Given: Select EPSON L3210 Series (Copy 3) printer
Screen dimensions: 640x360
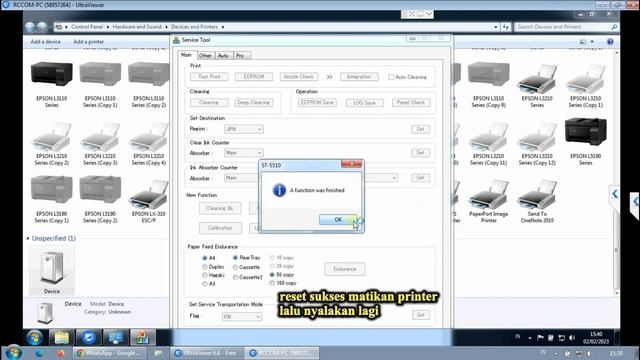Looking at the screenshot, I should (x=100, y=137).
